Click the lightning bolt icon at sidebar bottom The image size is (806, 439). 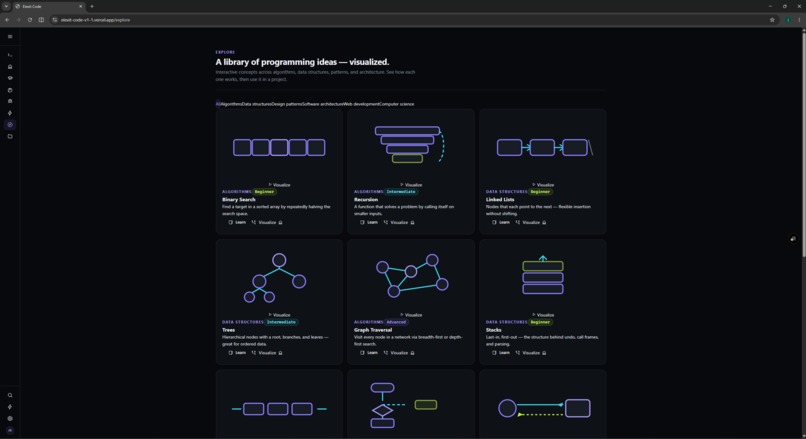point(10,407)
